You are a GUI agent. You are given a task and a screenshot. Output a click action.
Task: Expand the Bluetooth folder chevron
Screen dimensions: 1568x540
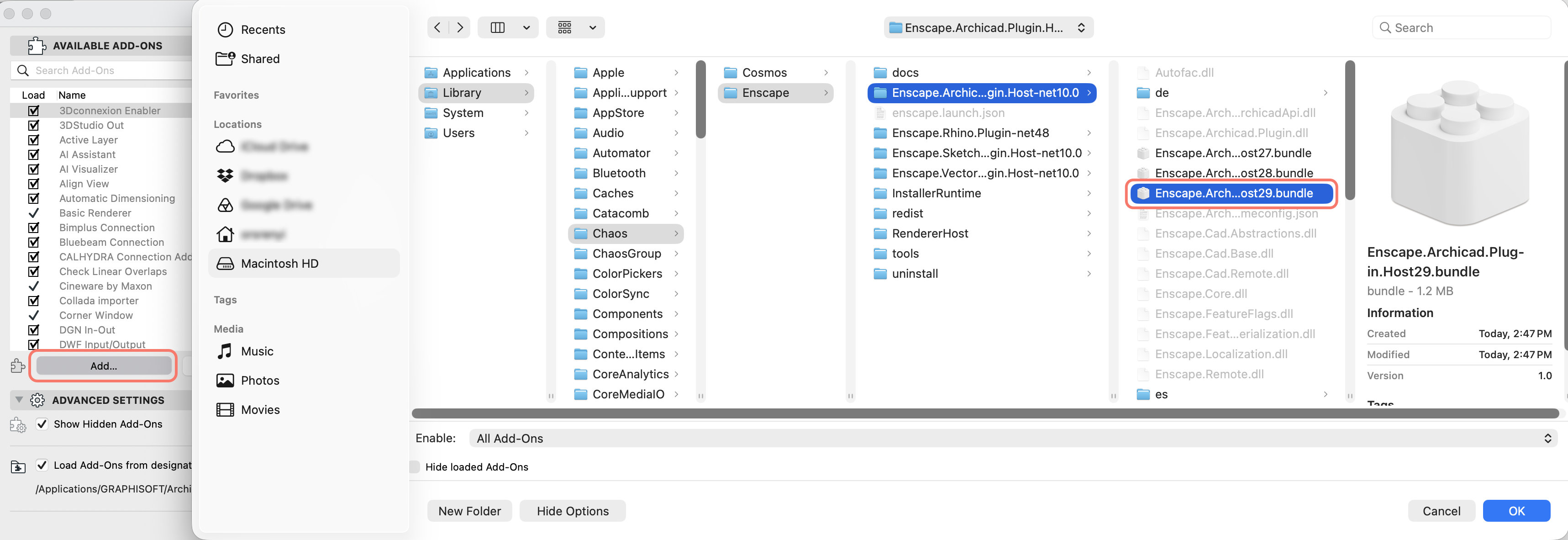coord(676,173)
